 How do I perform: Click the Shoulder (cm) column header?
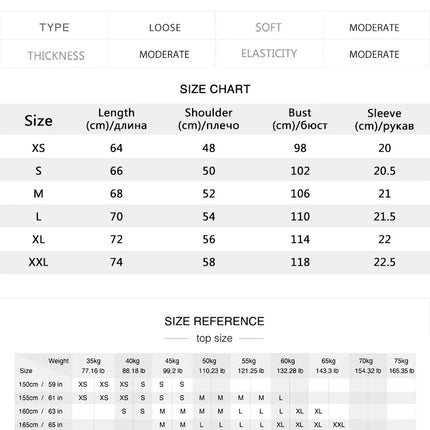point(209,119)
